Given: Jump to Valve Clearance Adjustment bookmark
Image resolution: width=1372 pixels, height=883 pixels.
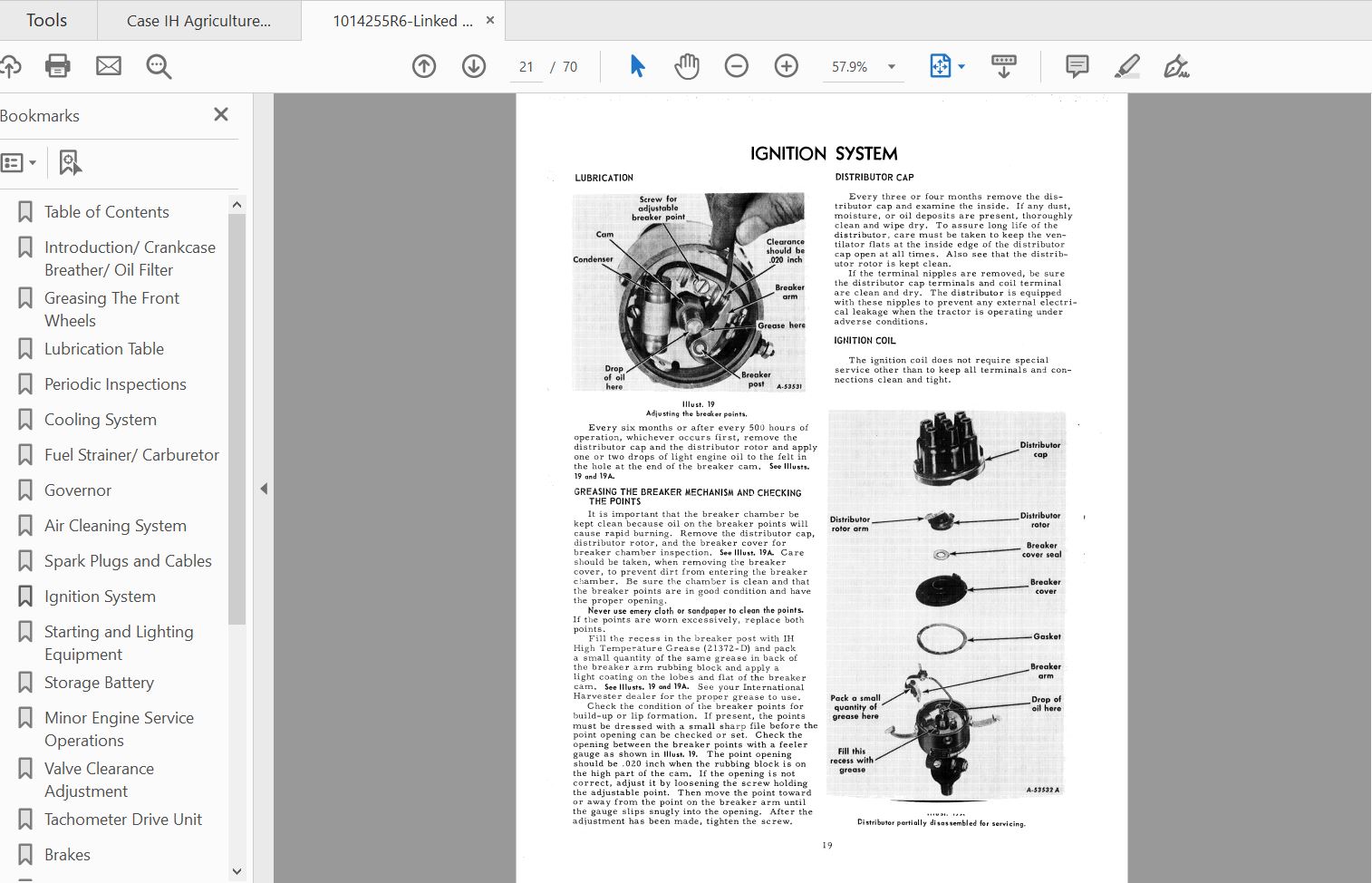Looking at the screenshot, I should click(x=99, y=780).
